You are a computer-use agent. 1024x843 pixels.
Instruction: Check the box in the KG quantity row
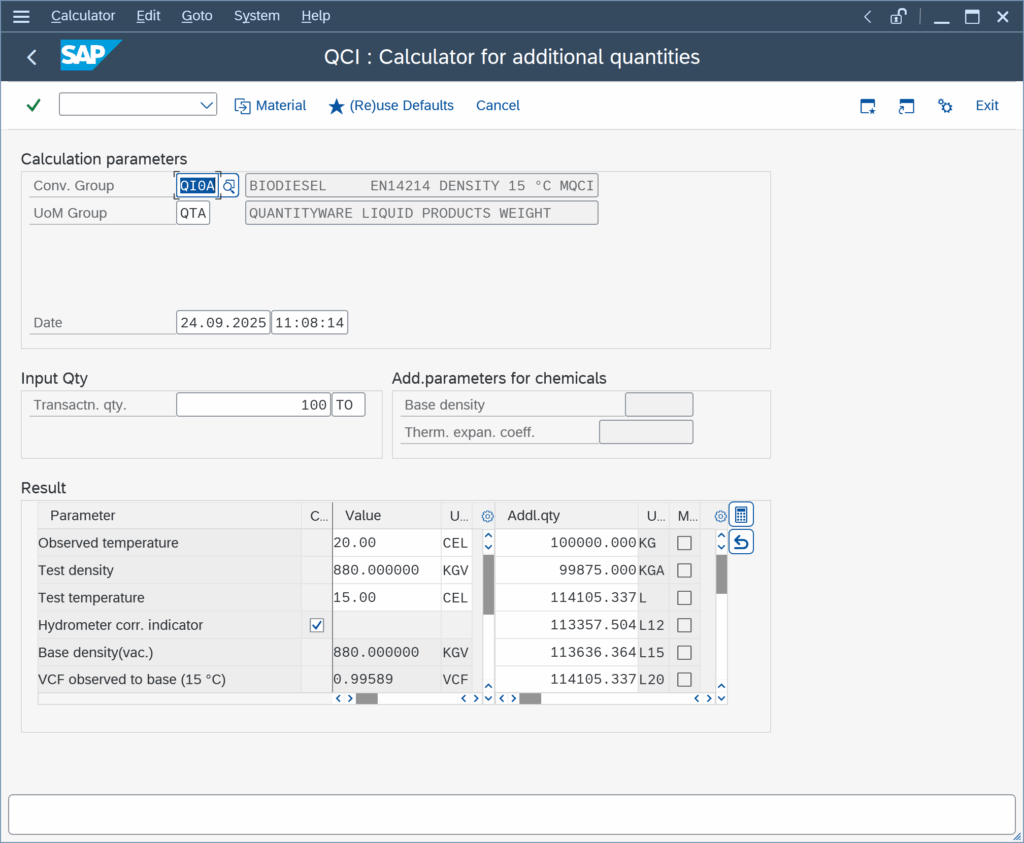pos(684,543)
